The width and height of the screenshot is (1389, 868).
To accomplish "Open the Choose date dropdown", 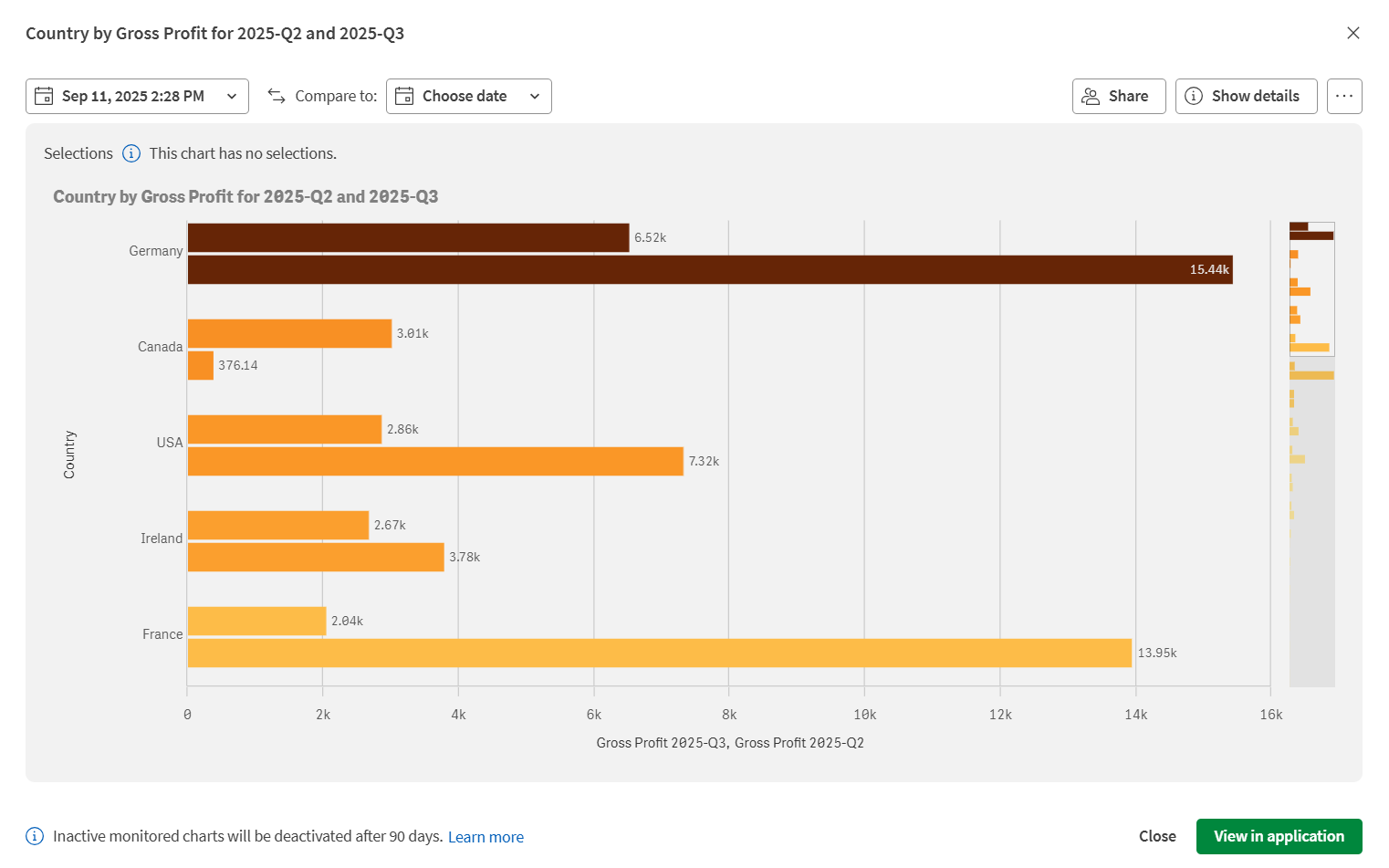I will coord(468,96).
